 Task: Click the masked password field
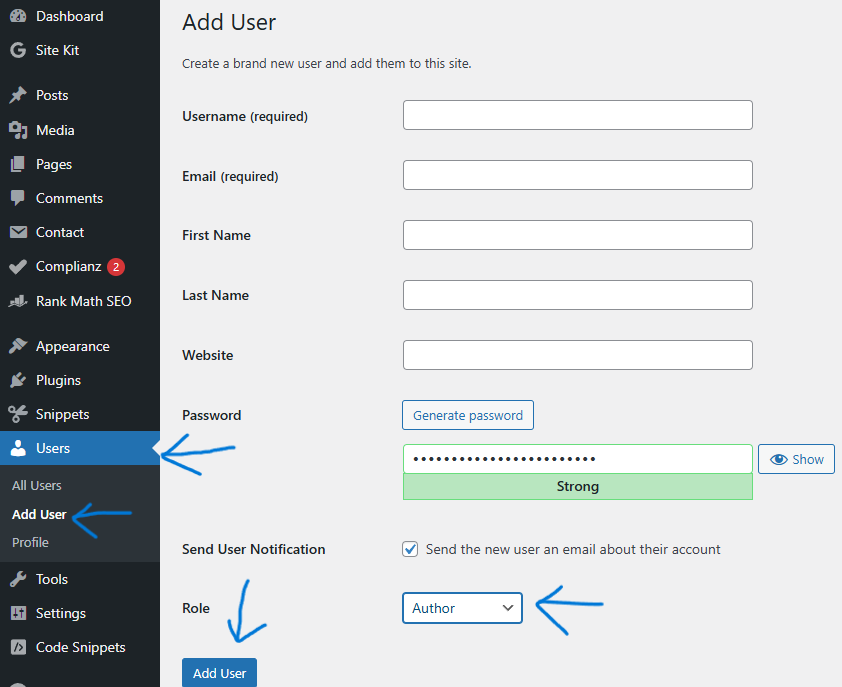coord(577,459)
